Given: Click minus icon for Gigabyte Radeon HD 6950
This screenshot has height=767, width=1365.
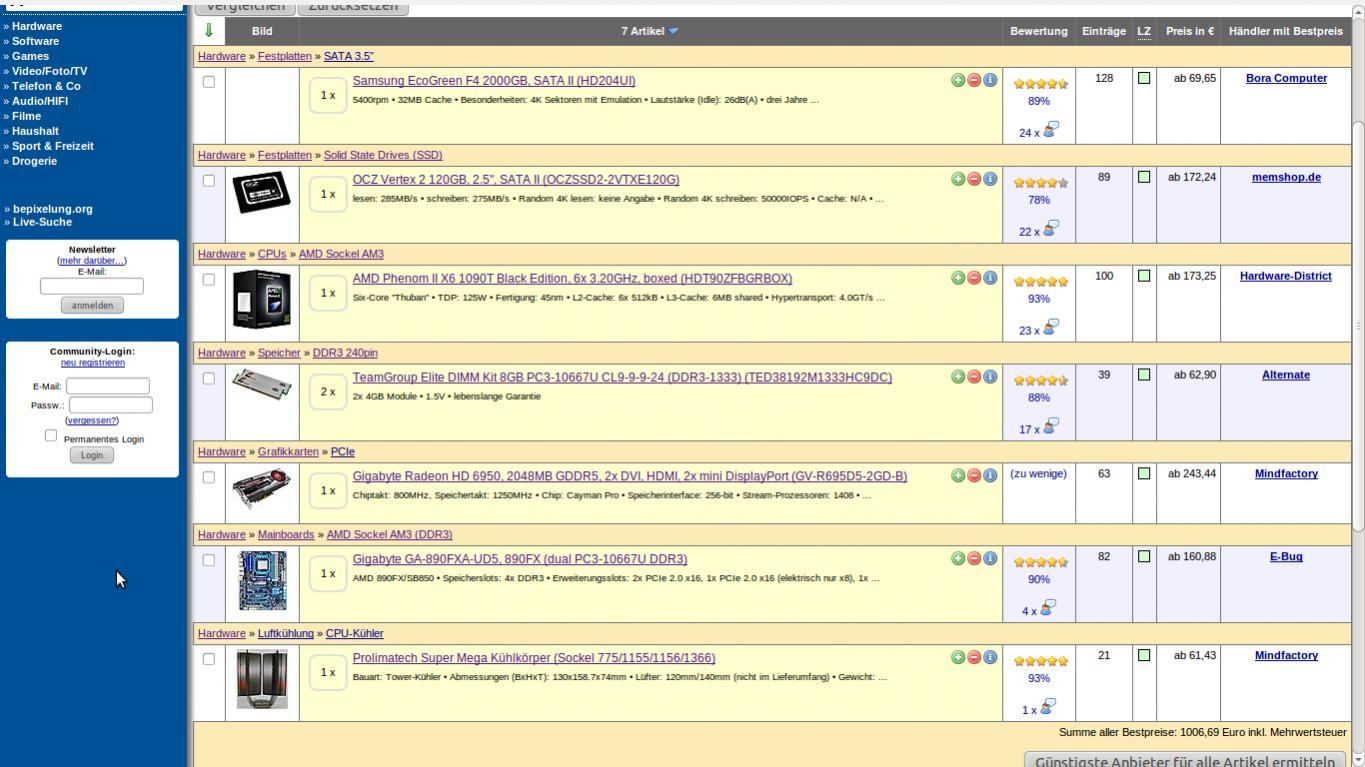Looking at the screenshot, I should point(974,476).
